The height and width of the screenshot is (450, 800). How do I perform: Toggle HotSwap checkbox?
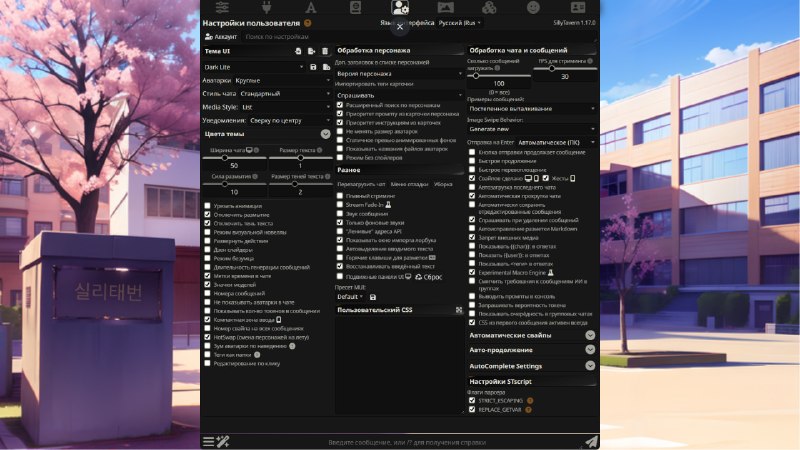point(207,337)
